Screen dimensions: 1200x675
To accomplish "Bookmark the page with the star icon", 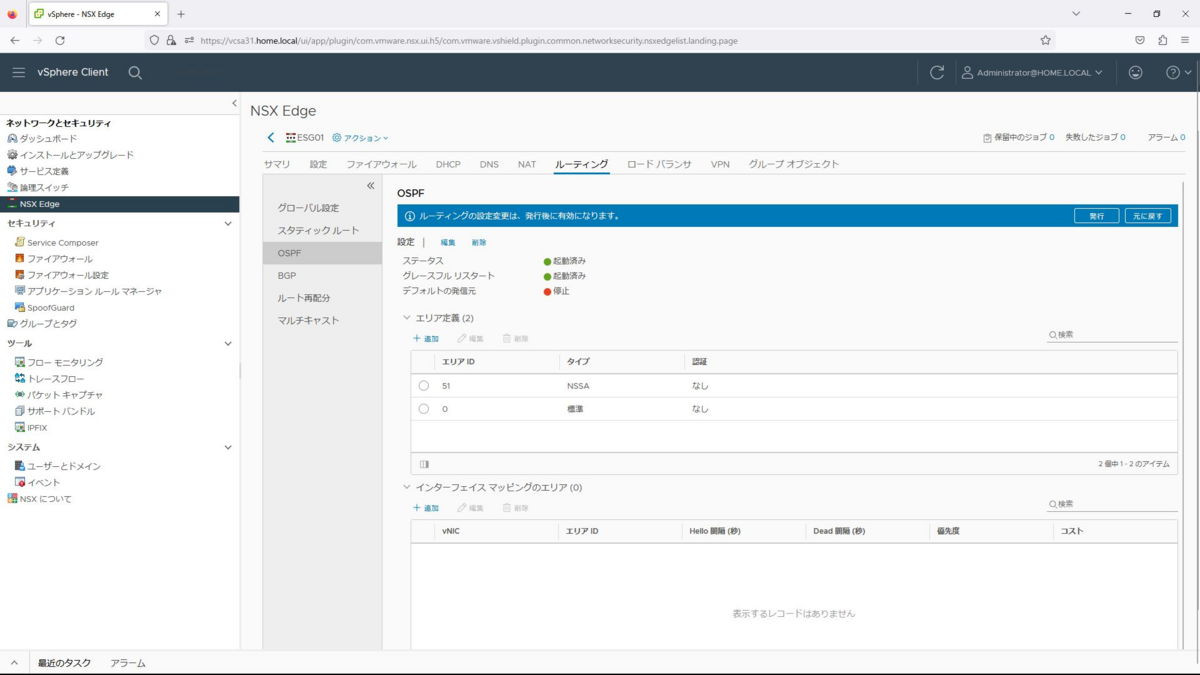I will pyautogui.click(x=1045, y=41).
